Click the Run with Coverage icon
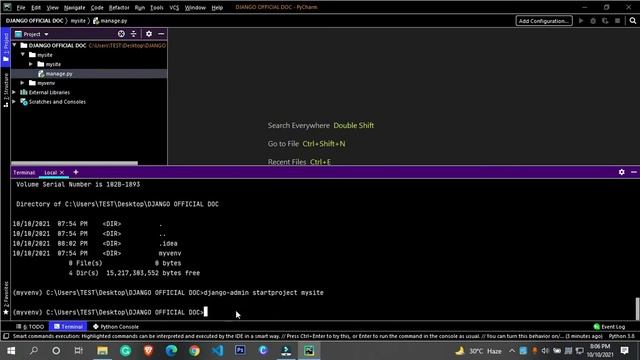Viewport: 640px width, 360px height. (x=605, y=21)
